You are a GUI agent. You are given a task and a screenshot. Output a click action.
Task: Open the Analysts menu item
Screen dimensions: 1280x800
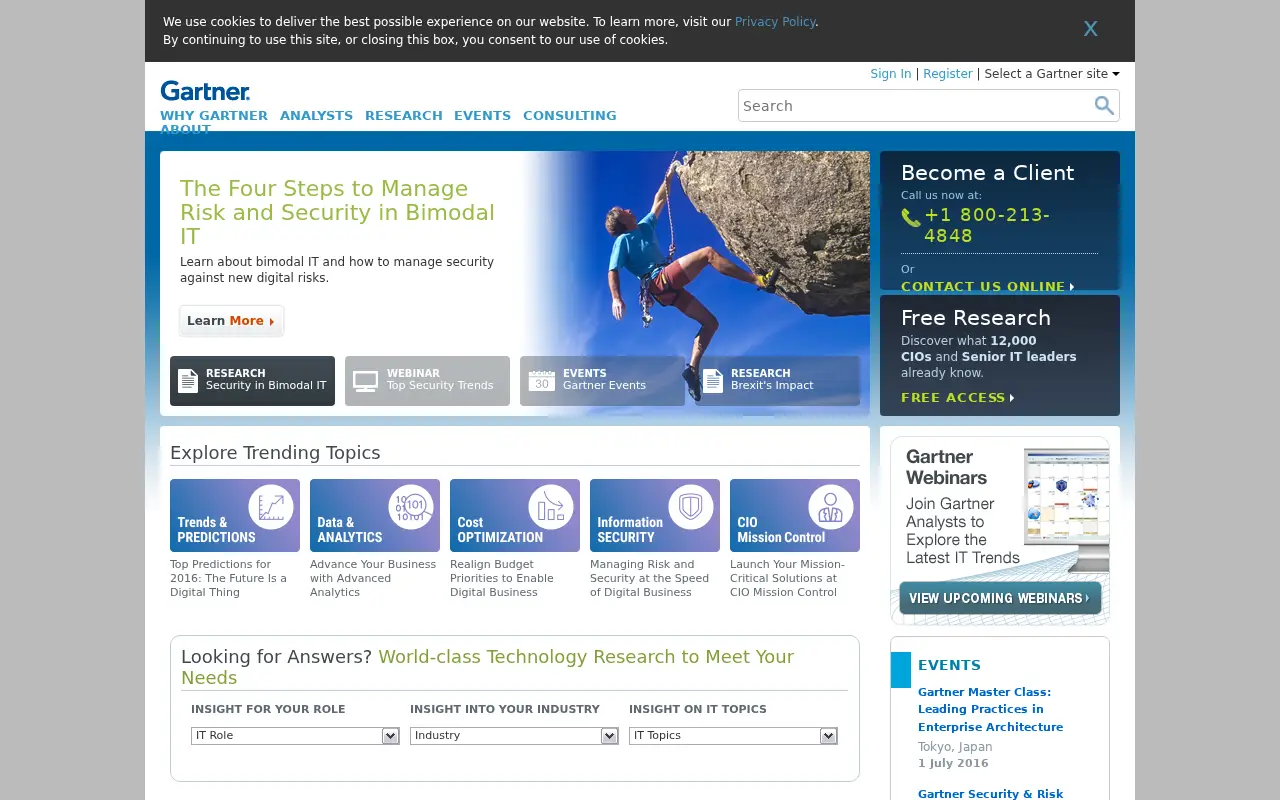[x=316, y=116]
